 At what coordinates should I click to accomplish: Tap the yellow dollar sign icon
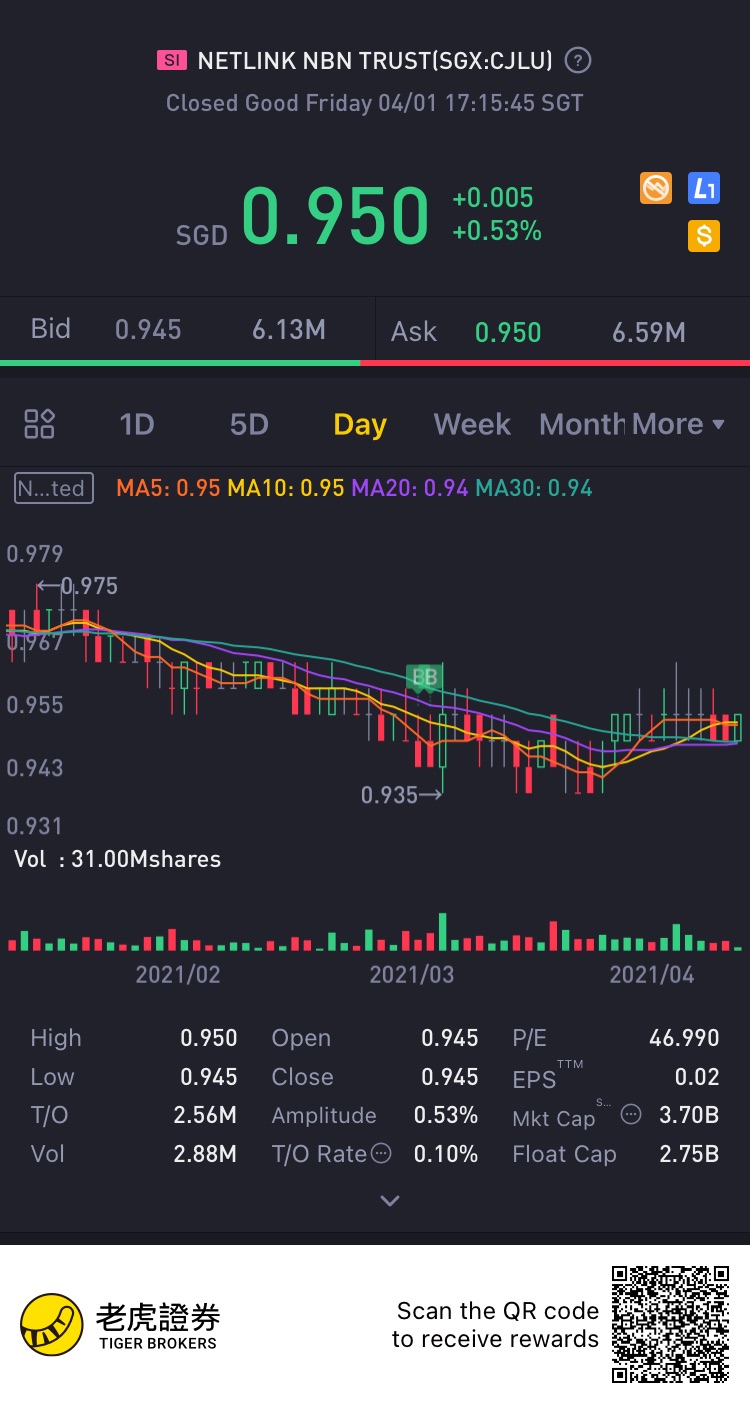pos(704,236)
